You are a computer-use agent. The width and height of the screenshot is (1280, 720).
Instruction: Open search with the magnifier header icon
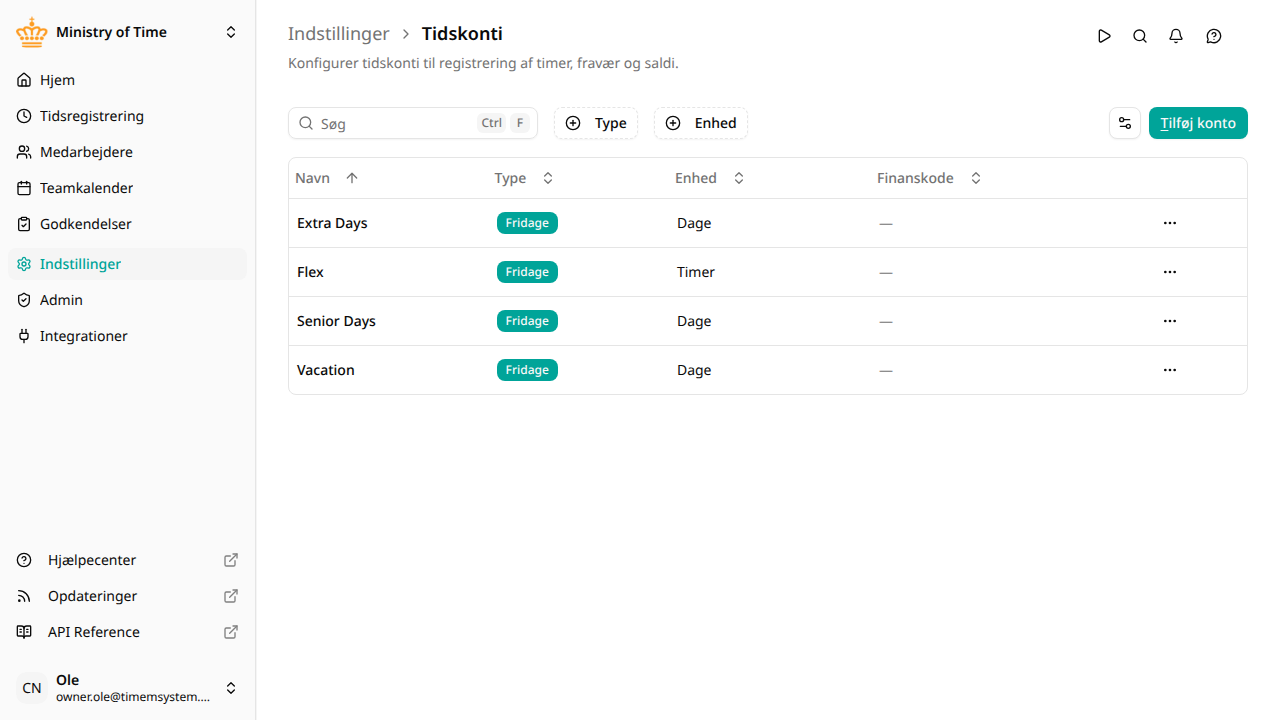pos(1140,36)
